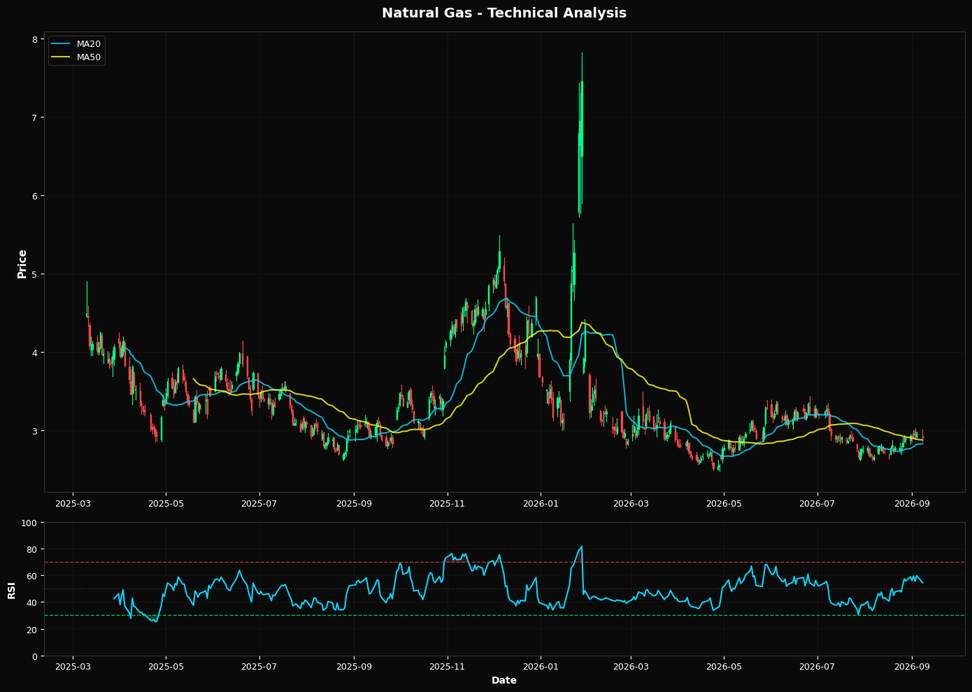Screen dimensions: 972x692
Task: Select 2026-05 date tick under RSI panel
Action: click(724, 667)
